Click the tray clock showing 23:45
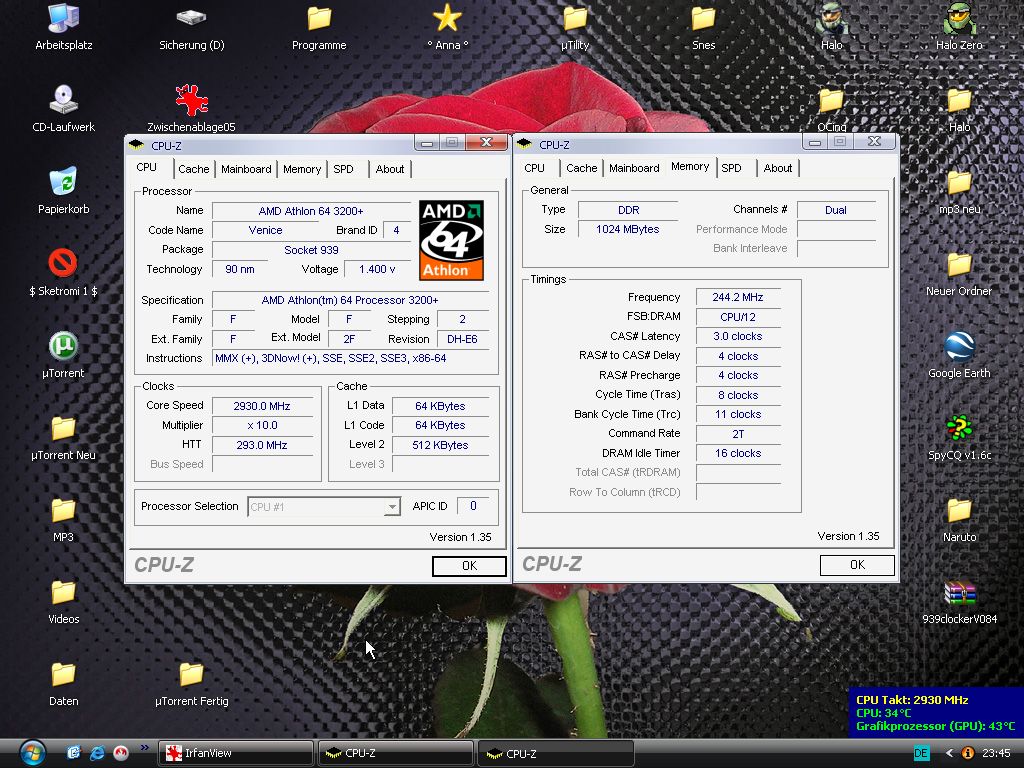The width and height of the screenshot is (1024, 768). click(996, 753)
